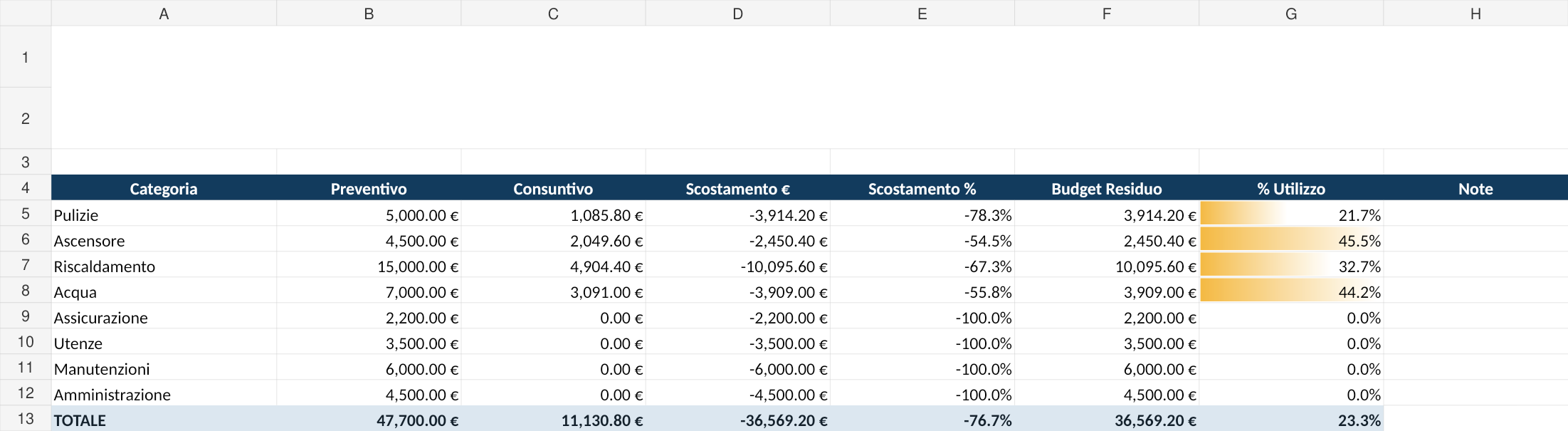Click Assicurazione scostamento -100.0% cell
The width and height of the screenshot is (1568, 431).
point(922,317)
